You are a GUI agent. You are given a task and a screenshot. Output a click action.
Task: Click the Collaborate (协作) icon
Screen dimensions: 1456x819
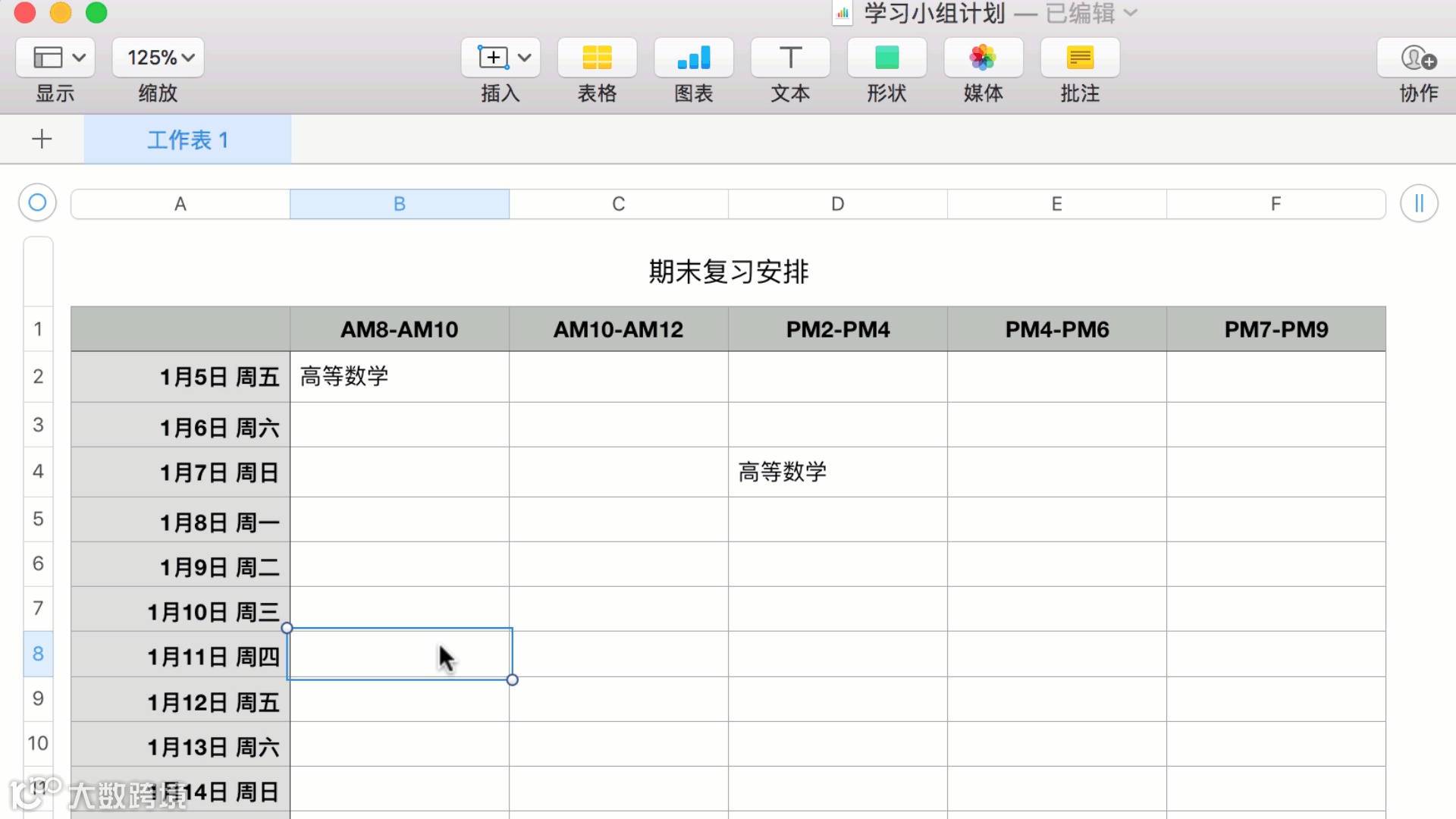[x=1418, y=58]
